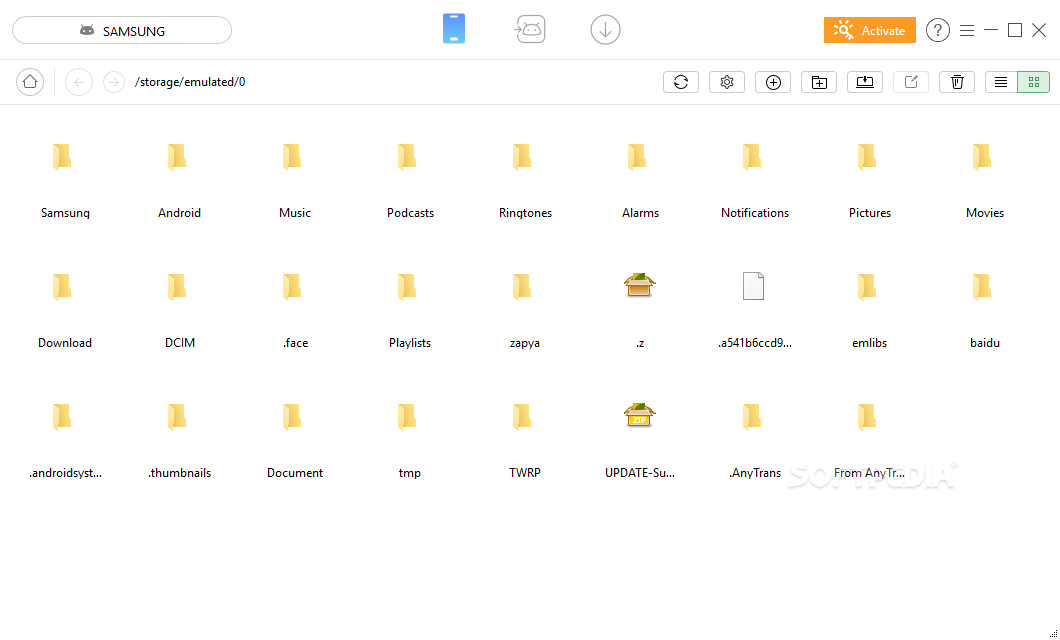The width and height of the screenshot is (1060, 640).
Task: Select the Notifications folder
Action: click(x=755, y=180)
